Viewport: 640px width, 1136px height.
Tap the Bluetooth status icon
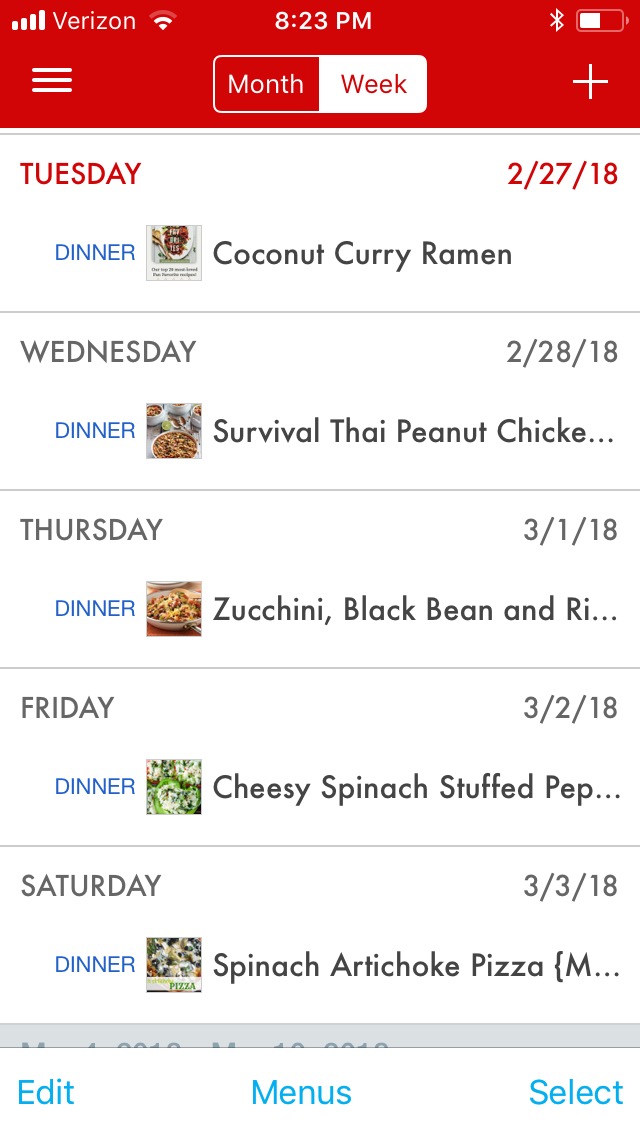point(557,20)
